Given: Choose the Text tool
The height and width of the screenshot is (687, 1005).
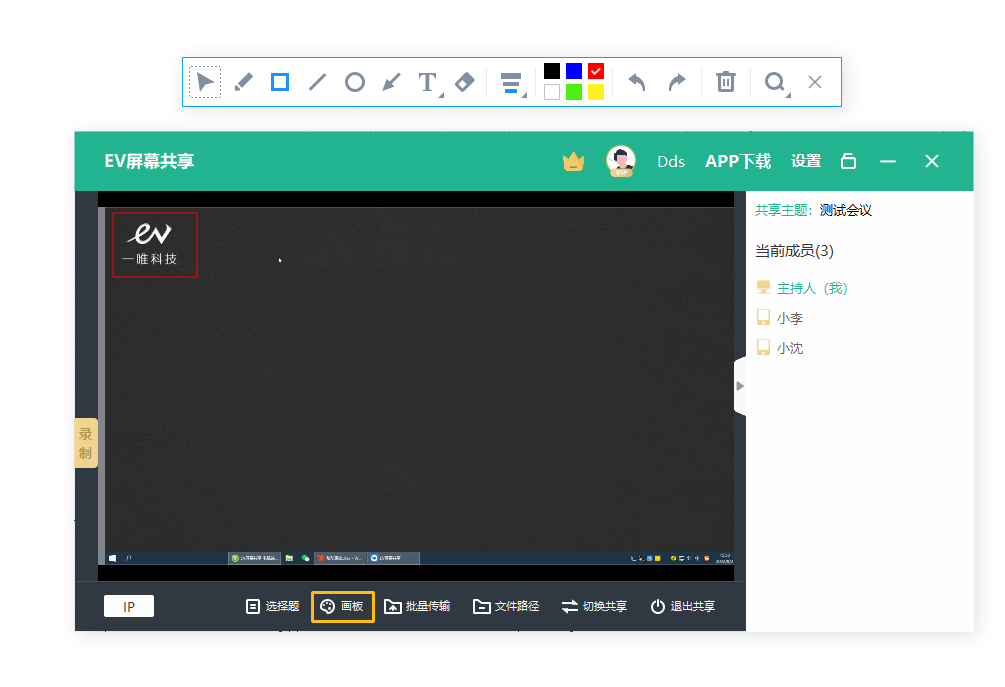Looking at the screenshot, I should tap(425, 81).
